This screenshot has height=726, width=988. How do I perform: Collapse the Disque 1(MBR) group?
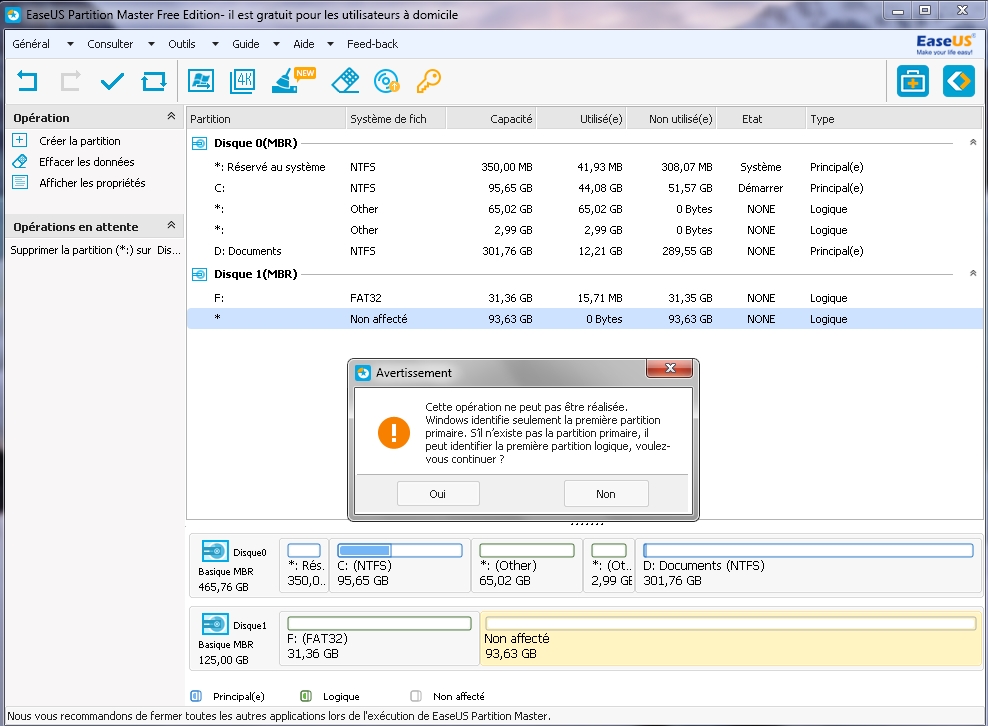[973, 274]
